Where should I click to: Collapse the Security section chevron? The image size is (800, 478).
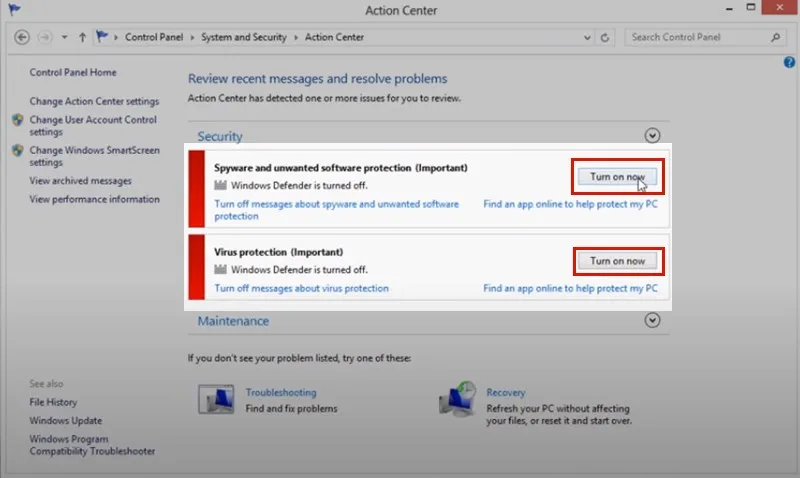click(652, 135)
